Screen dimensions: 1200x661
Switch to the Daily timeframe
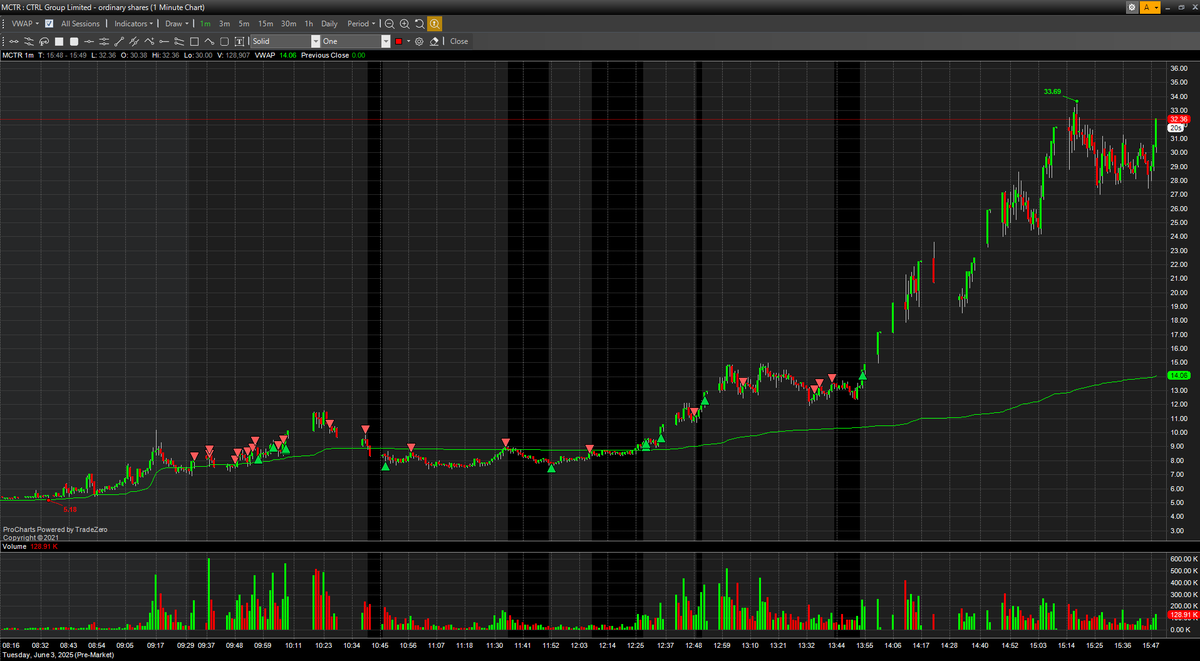coord(329,23)
